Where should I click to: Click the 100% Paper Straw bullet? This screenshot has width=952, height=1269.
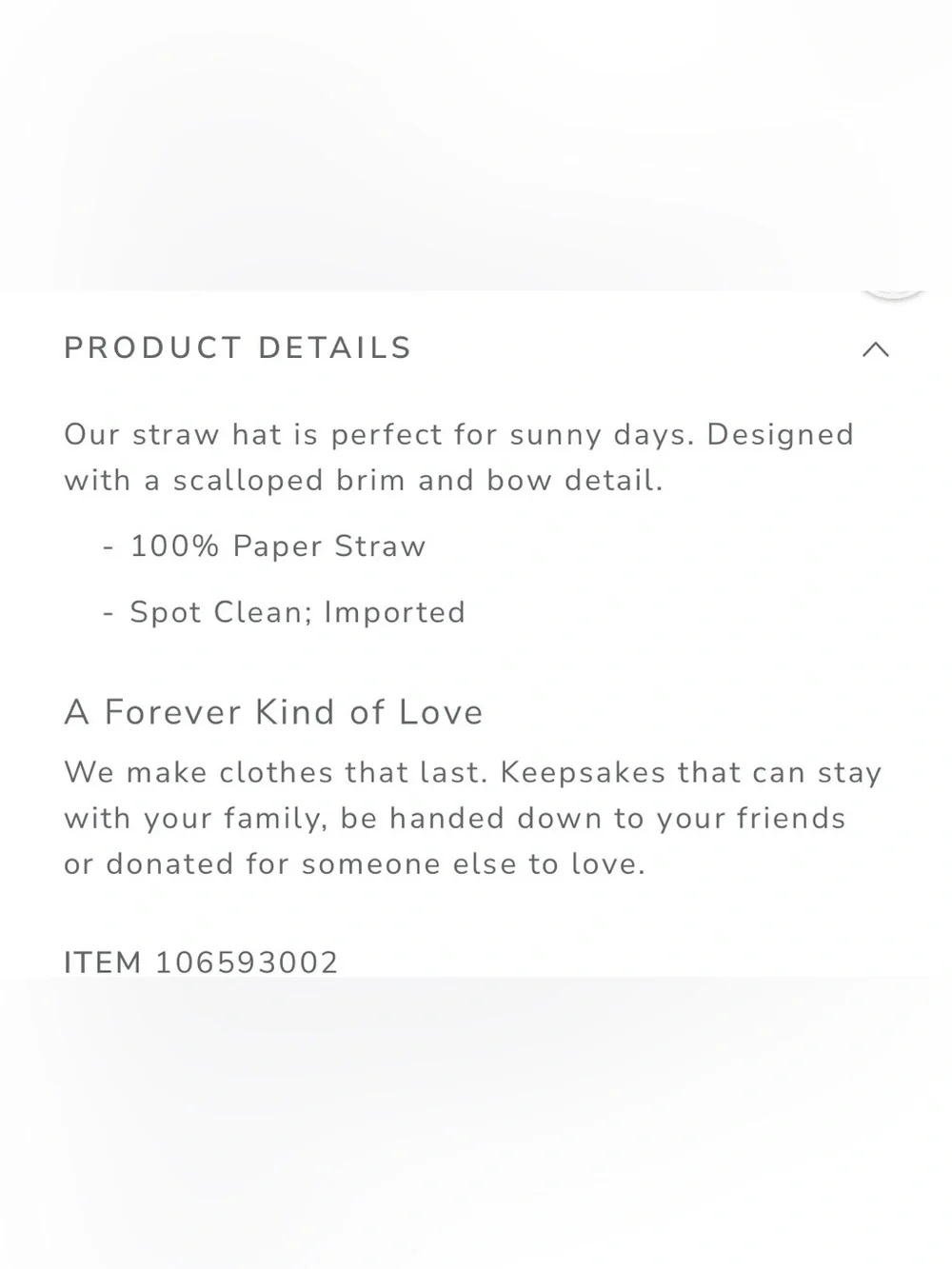pos(278,546)
